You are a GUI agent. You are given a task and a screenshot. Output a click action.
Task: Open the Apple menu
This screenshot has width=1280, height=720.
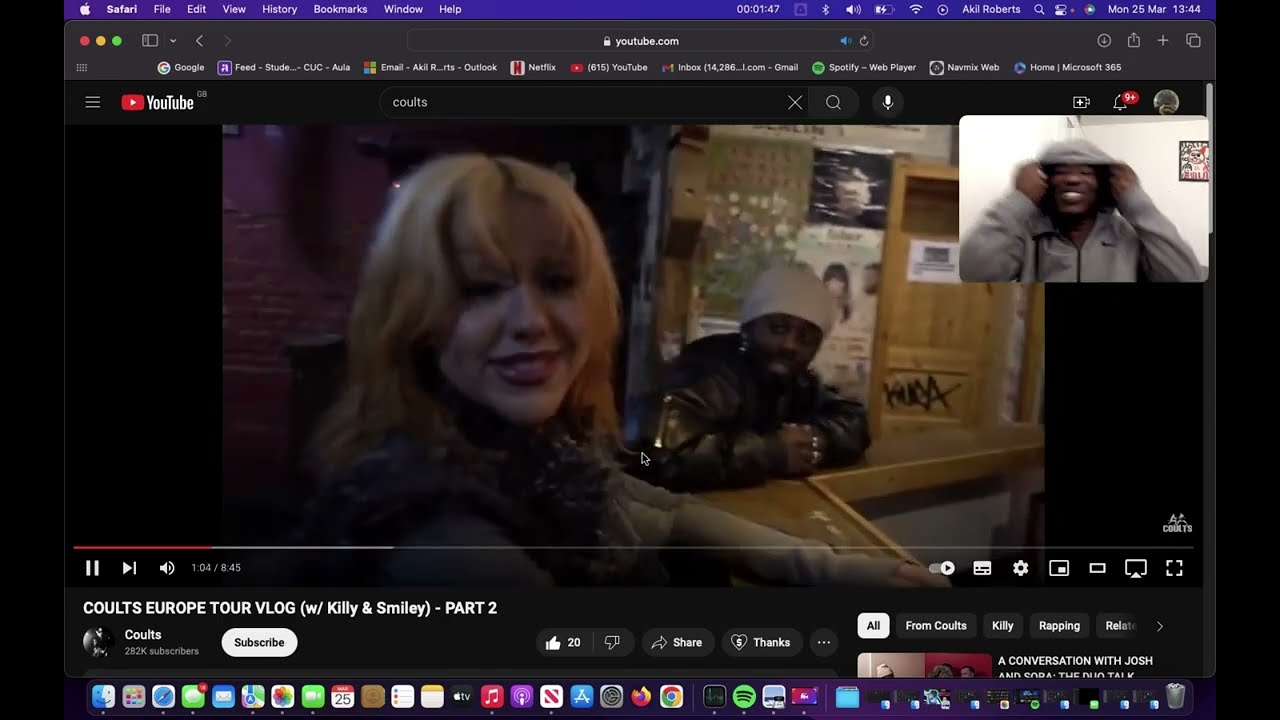click(84, 9)
